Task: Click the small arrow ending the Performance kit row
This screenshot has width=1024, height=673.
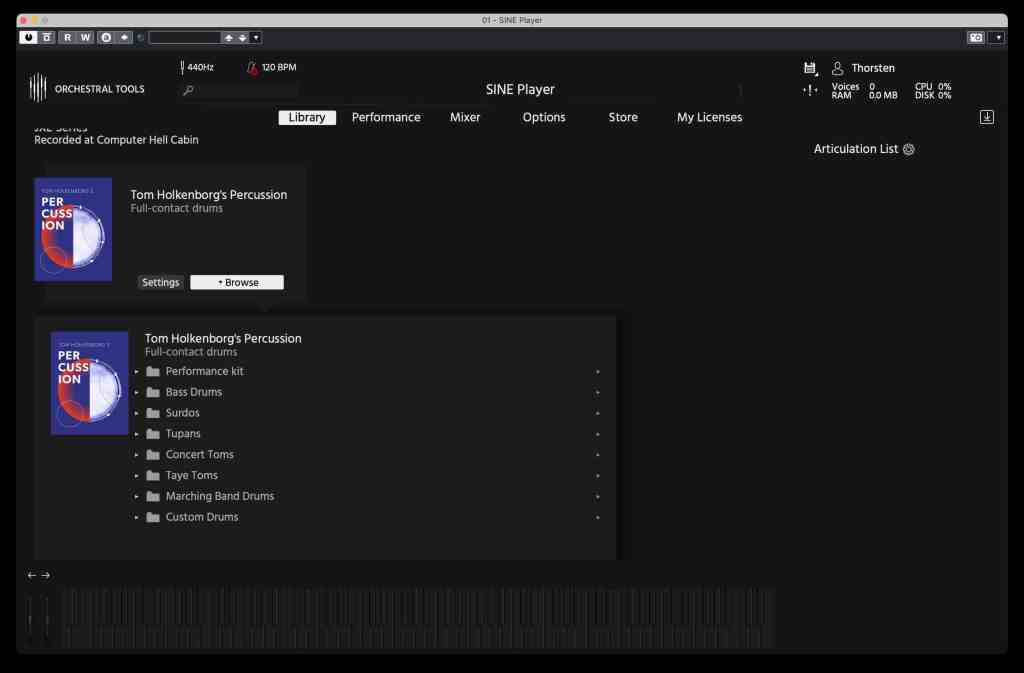Action: pyautogui.click(x=598, y=372)
